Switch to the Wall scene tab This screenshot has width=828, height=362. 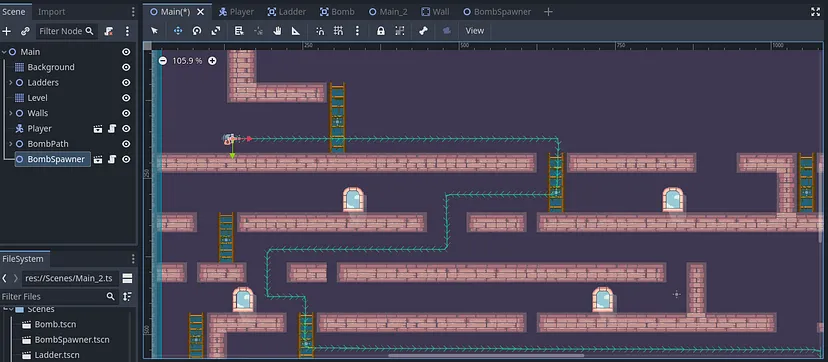[x=435, y=12]
